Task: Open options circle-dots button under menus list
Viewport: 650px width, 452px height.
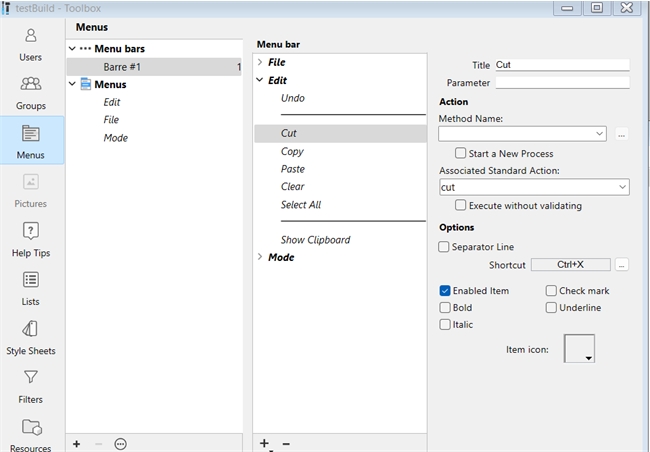Action: 120,444
